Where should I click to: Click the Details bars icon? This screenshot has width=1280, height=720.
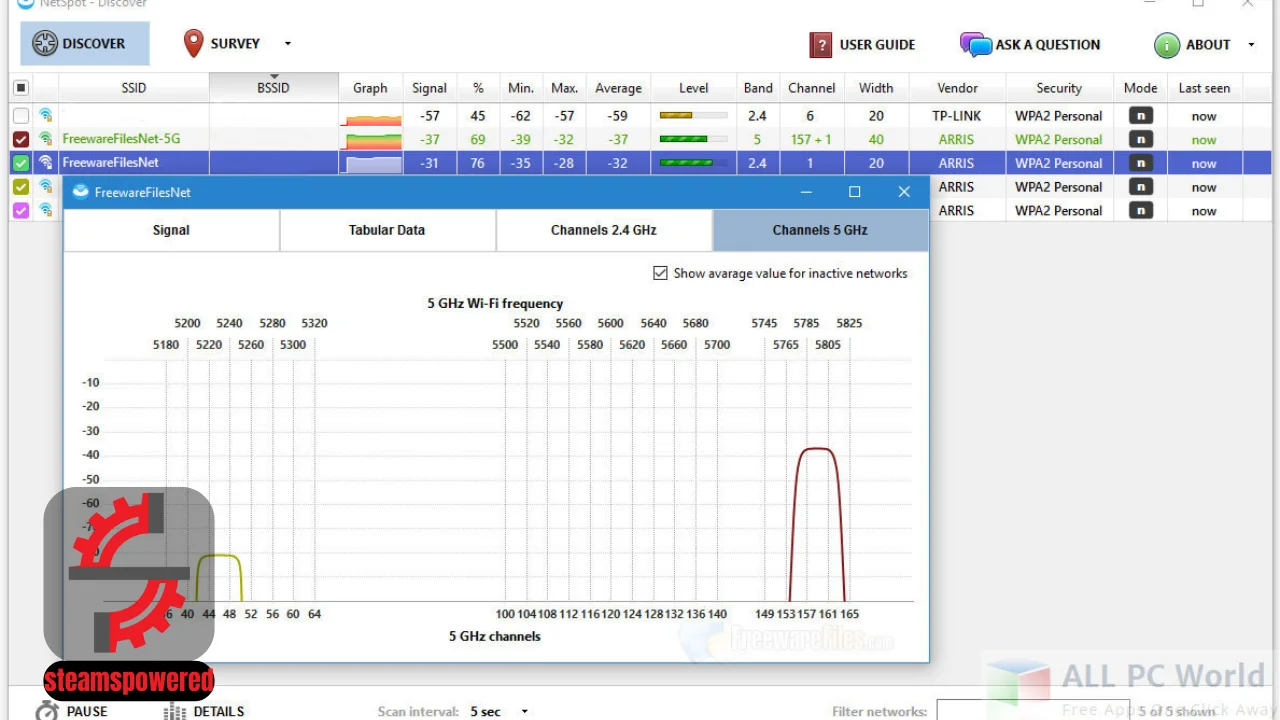tap(174, 712)
